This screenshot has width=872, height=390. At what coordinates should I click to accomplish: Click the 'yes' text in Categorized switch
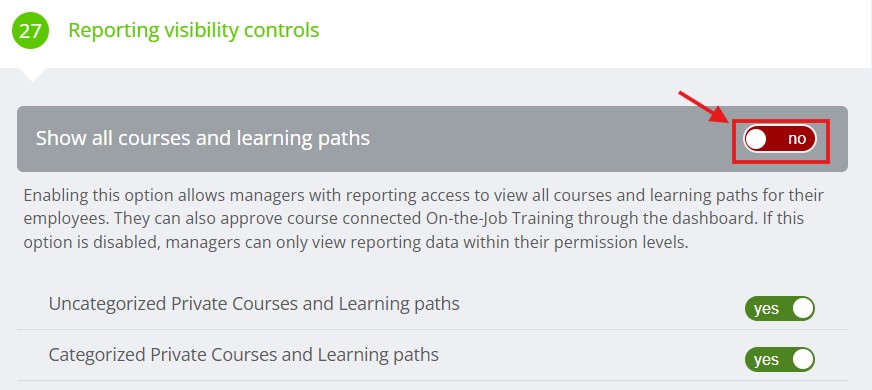point(766,360)
